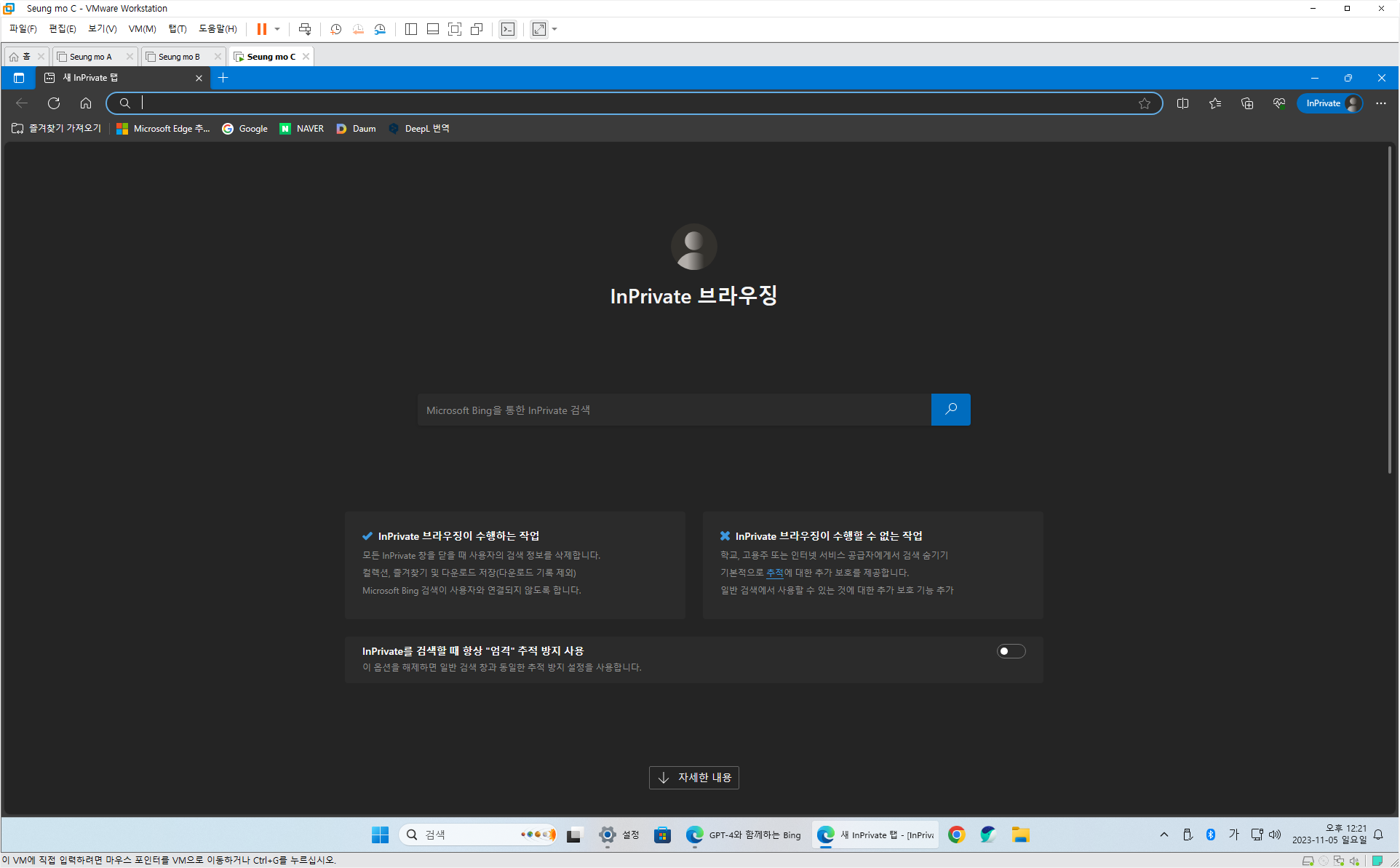Open the Edge collections icon
The height and width of the screenshot is (868, 1400).
(x=1246, y=103)
